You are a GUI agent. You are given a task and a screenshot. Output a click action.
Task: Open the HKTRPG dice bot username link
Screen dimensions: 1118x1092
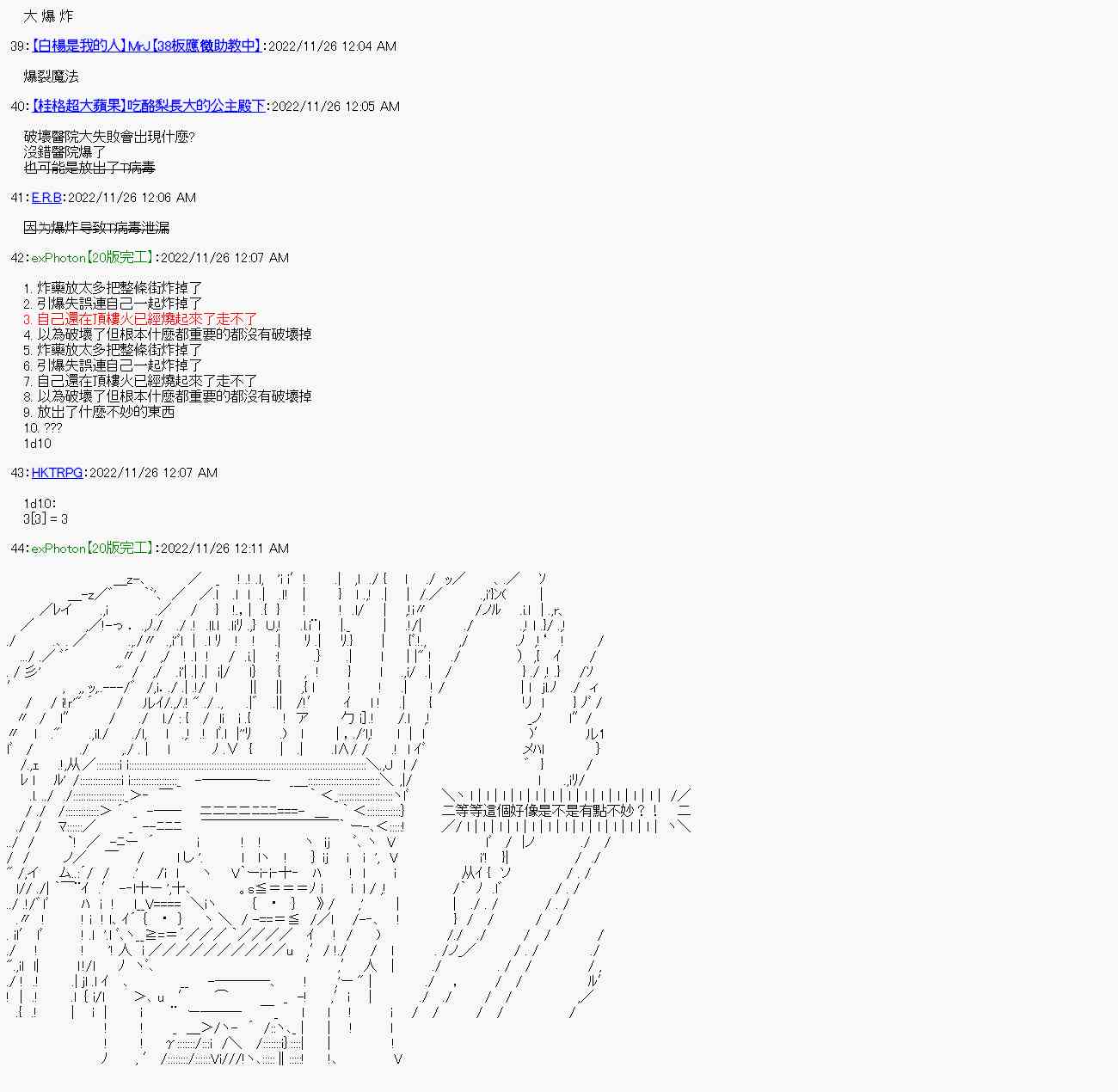(57, 473)
